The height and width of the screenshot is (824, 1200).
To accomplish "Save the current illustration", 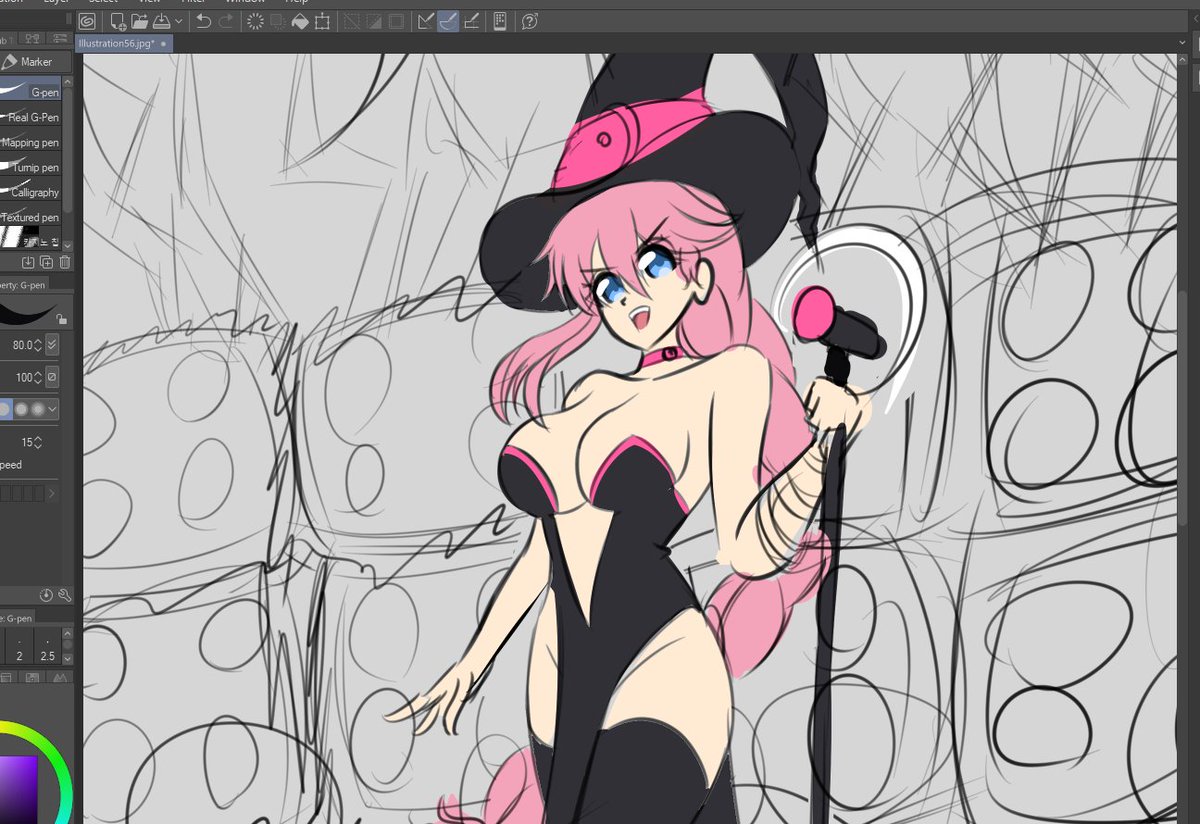I will click(x=160, y=21).
